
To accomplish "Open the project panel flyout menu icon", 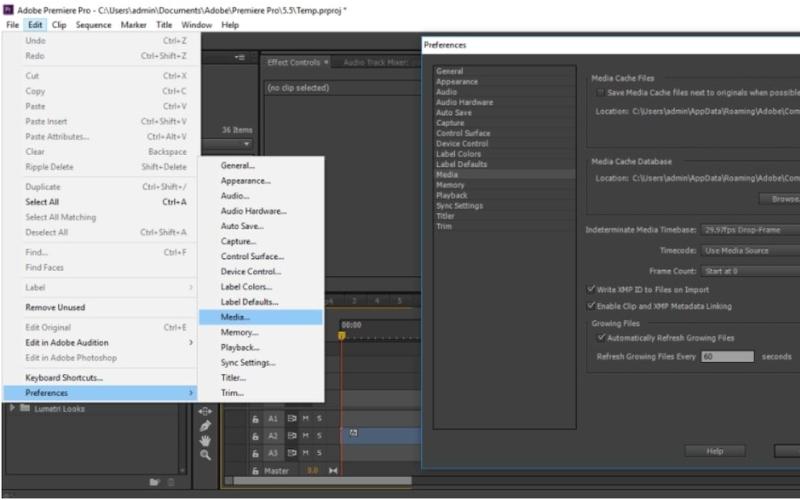I will pyautogui.click(x=240, y=58).
